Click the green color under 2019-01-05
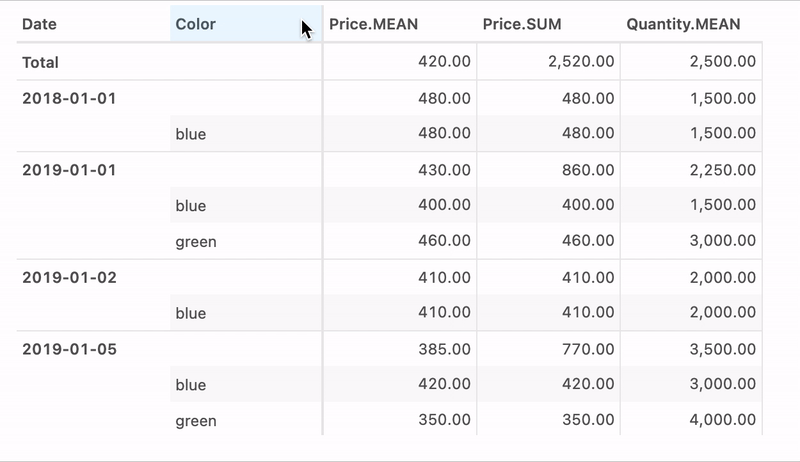Image resolution: width=800 pixels, height=462 pixels. pyautogui.click(x=196, y=421)
